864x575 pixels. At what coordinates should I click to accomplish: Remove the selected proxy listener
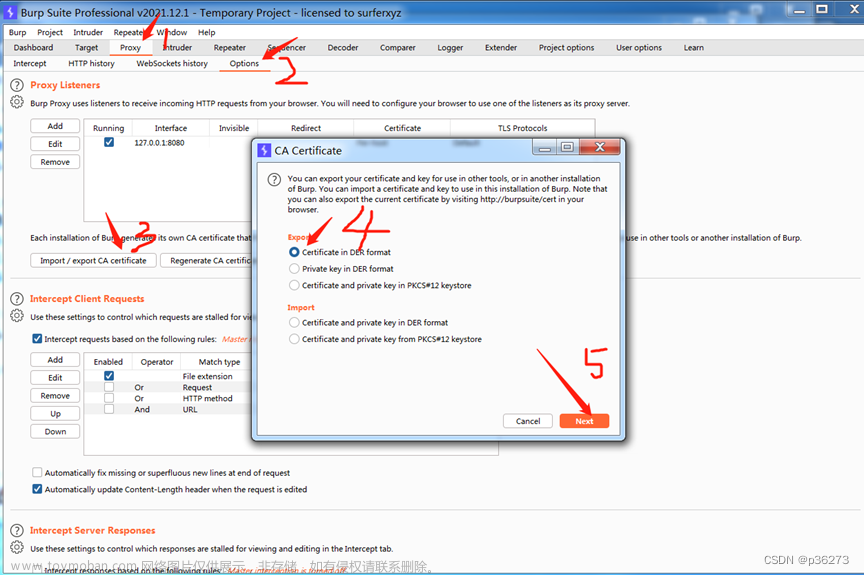(55, 162)
